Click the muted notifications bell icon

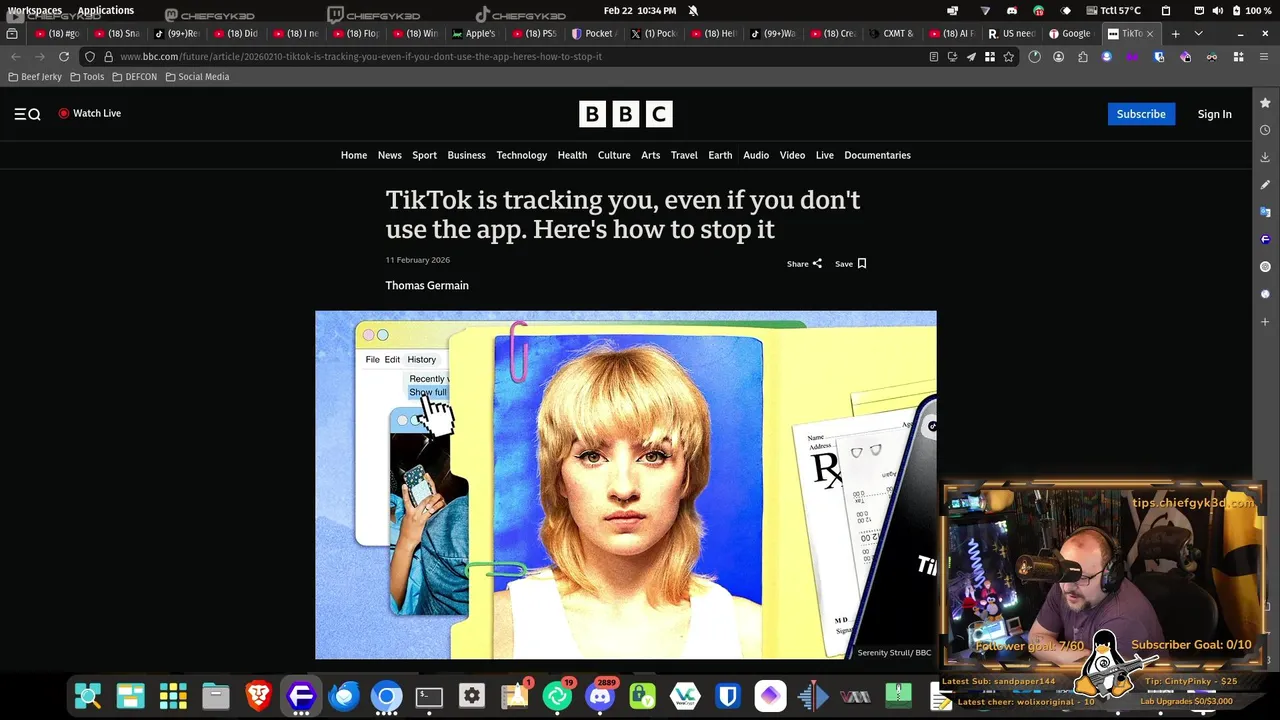(x=693, y=10)
